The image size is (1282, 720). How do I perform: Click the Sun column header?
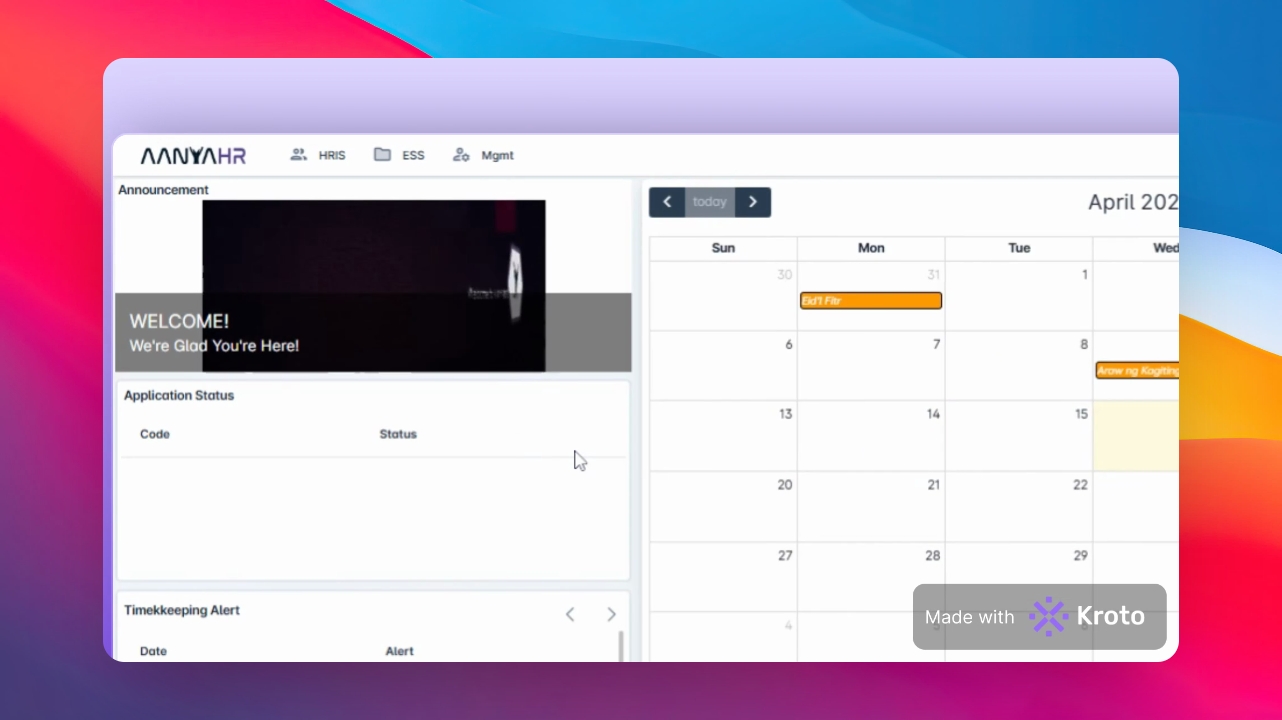[x=723, y=248]
